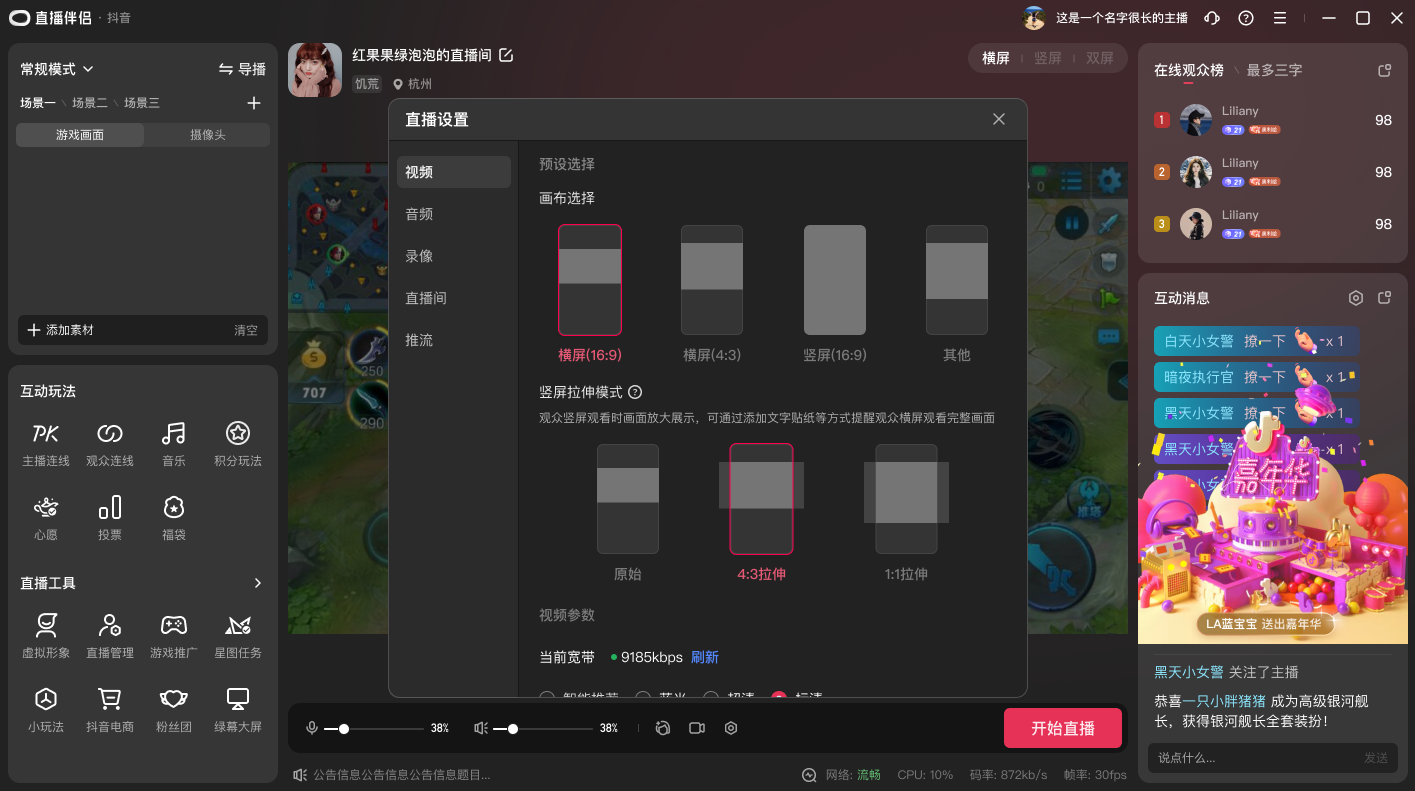Add a new scene with plus icon
The image size is (1415, 791).
tap(254, 103)
